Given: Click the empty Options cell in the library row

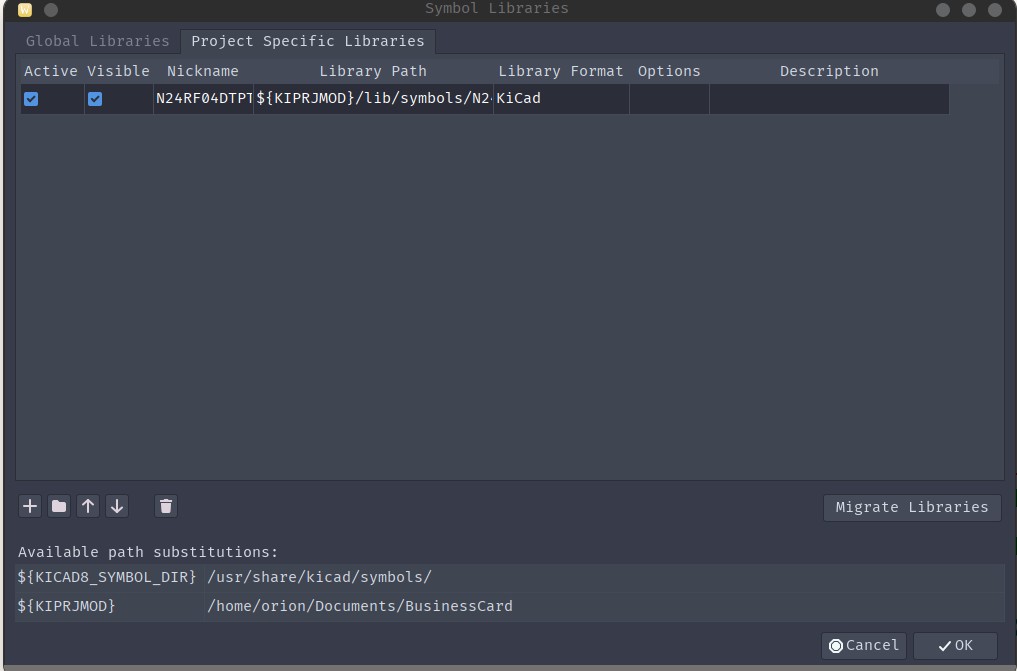Looking at the screenshot, I should pos(669,99).
